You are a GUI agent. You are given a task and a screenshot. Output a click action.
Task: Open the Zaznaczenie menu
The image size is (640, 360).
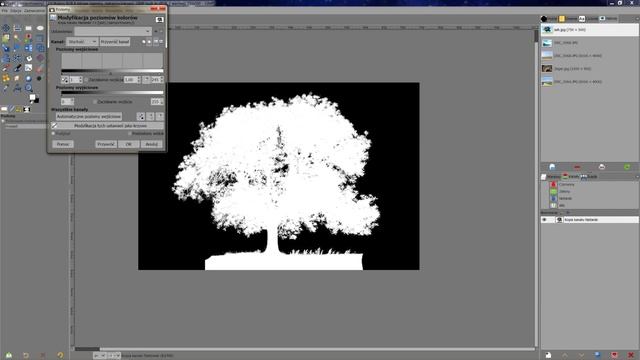(x=35, y=11)
